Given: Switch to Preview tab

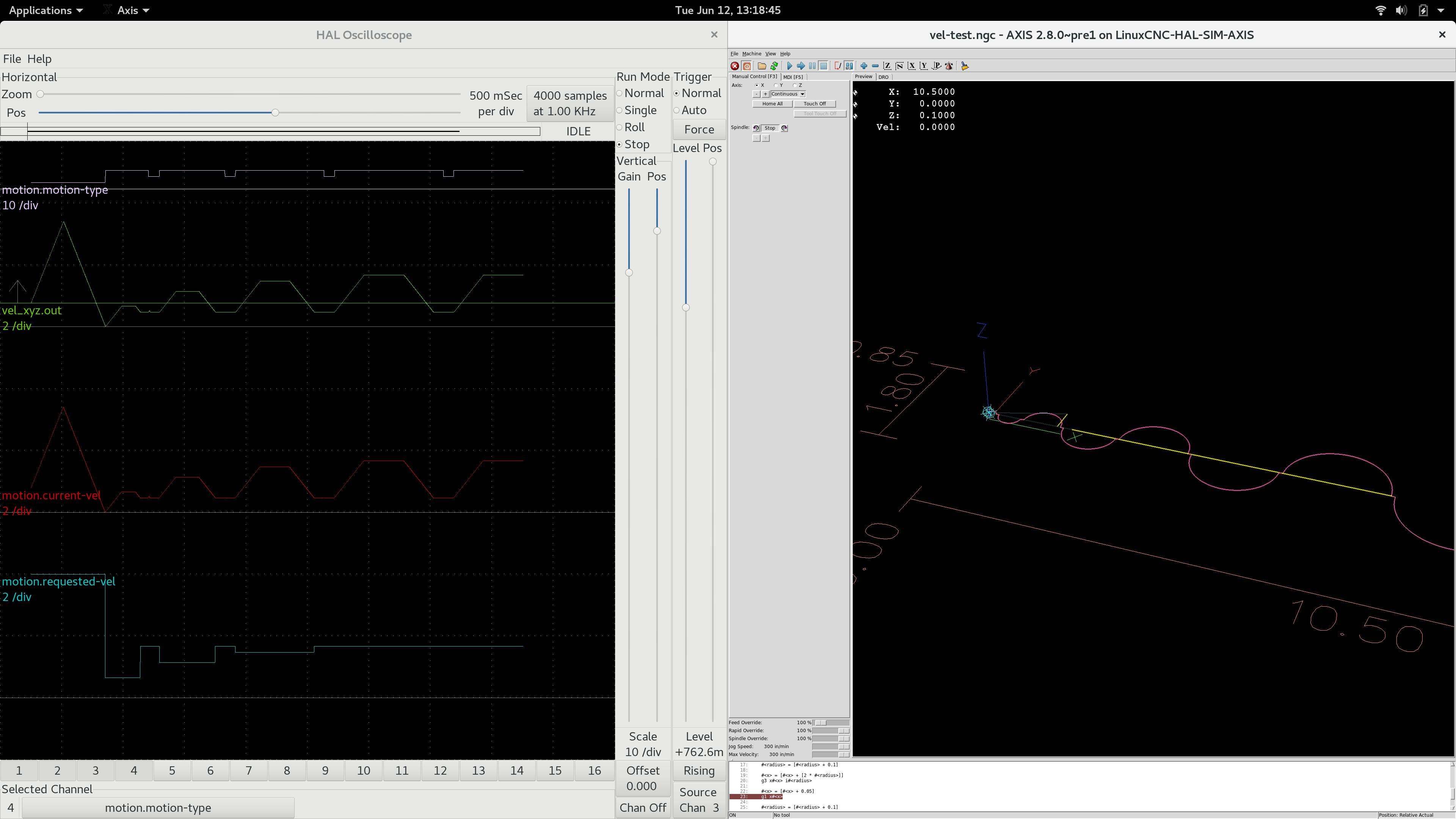Looking at the screenshot, I should pos(863,76).
